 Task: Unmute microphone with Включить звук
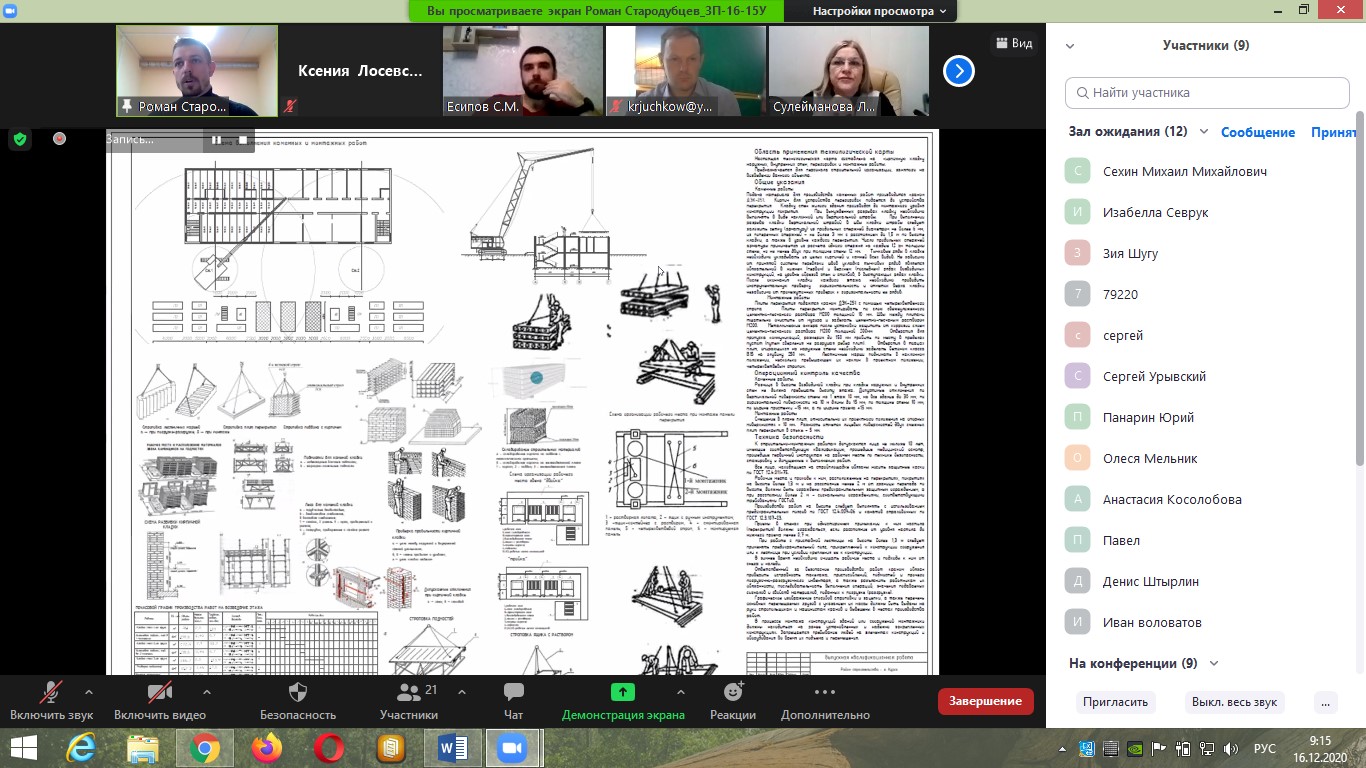[51, 700]
